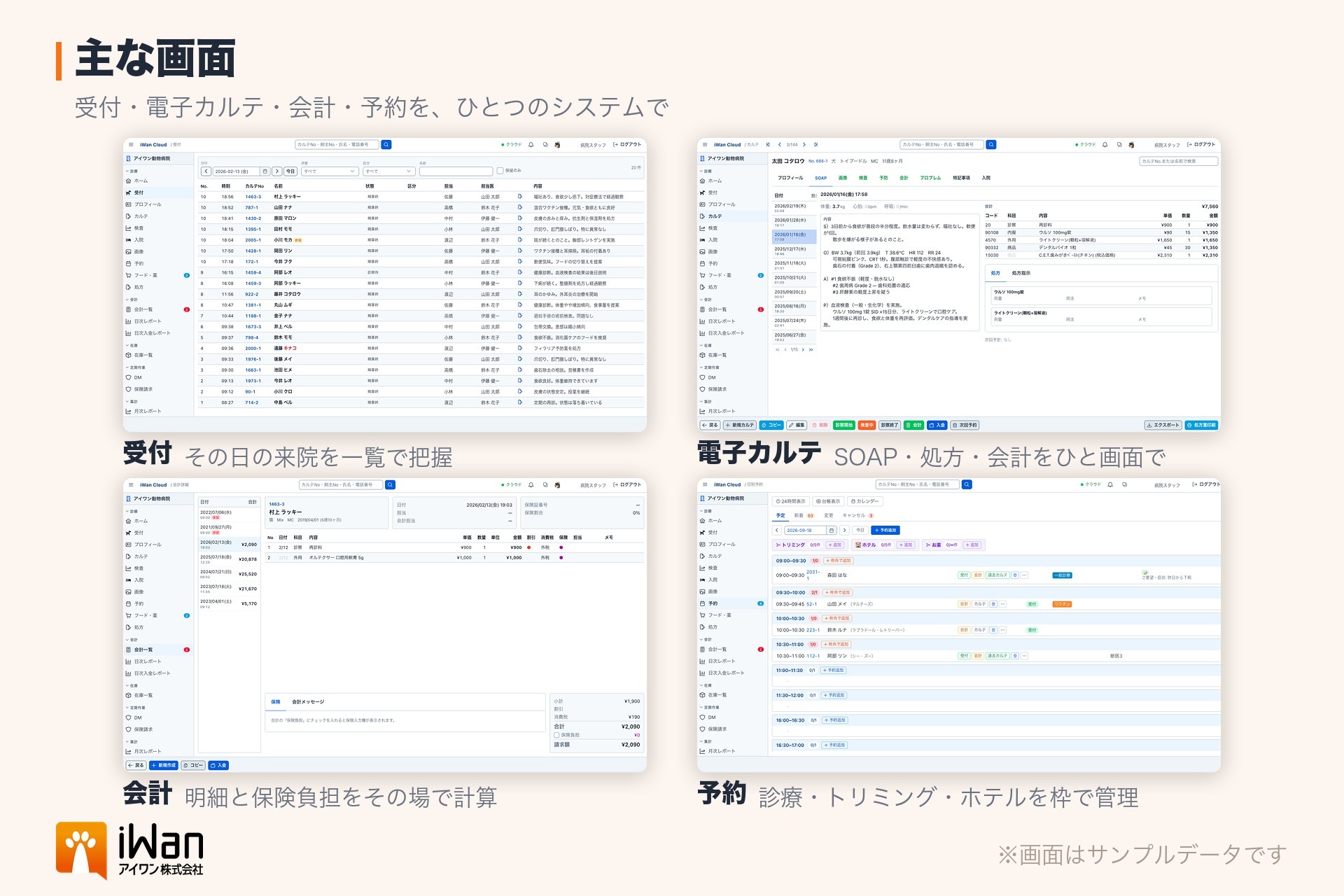Select the キャンセル tab in the 予約 screen
This screenshot has height=896, width=1344.
point(857,516)
